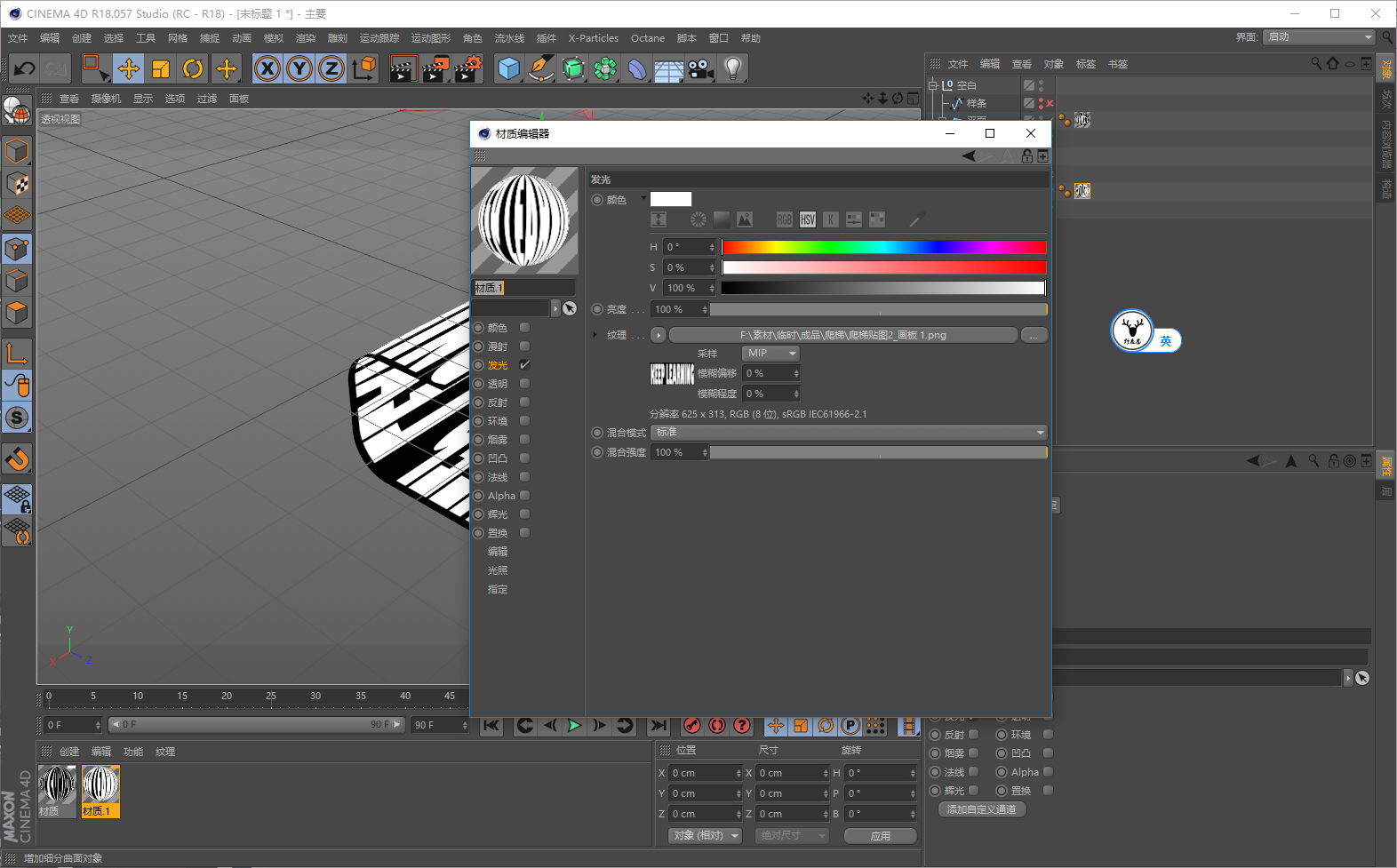
Task: Click the 材质.1 name input field
Action: point(523,288)
